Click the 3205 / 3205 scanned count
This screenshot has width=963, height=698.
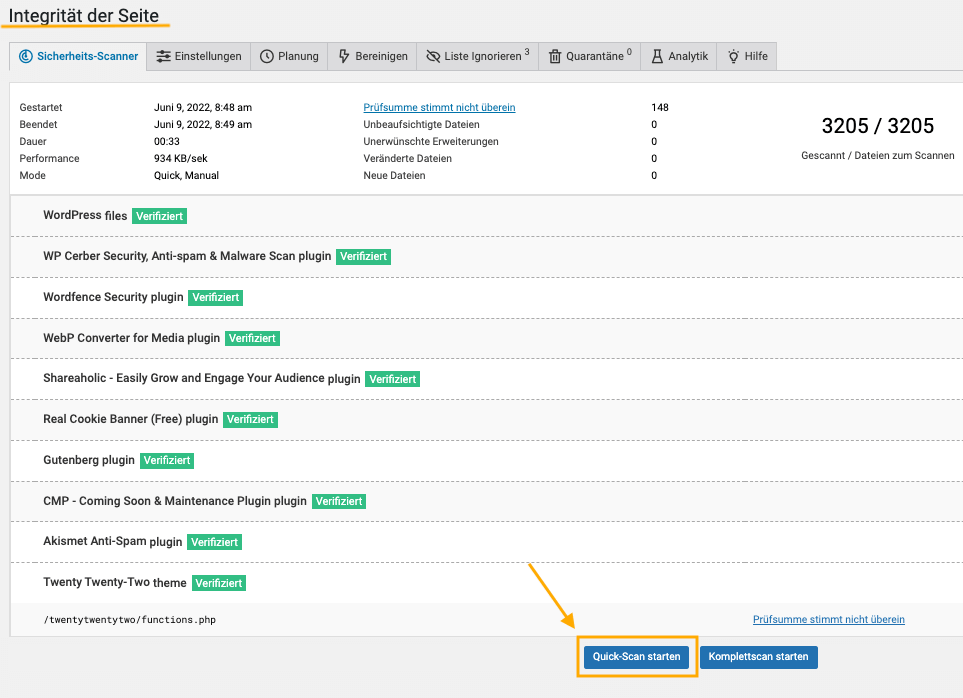(878, 126)
